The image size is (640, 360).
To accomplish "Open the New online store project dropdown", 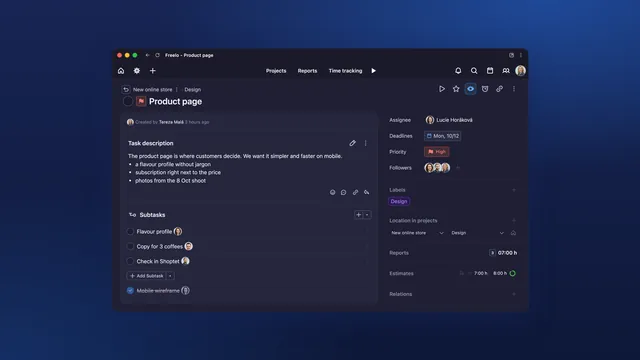I will (x=417, y=233).
